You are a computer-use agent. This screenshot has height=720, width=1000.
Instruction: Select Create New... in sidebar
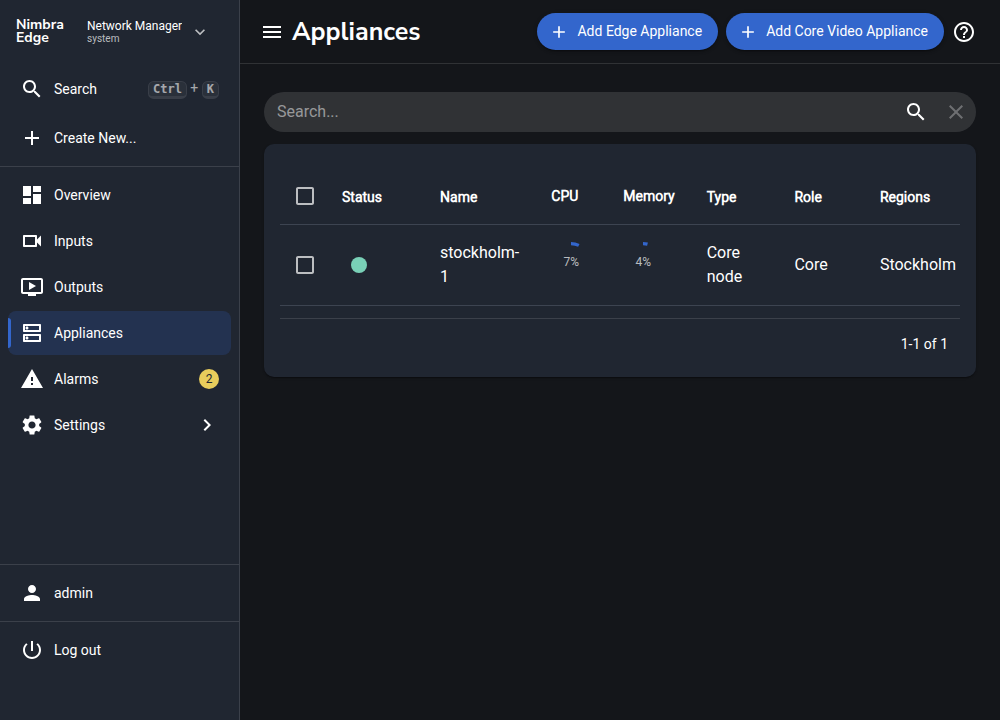(x=119, y=138)
